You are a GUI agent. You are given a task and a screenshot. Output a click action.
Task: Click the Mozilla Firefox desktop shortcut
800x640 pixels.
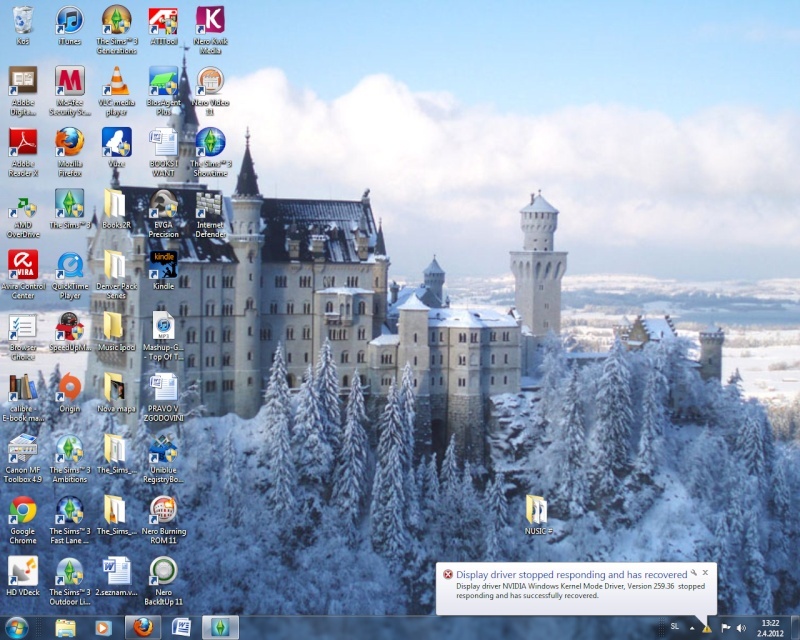69,152
